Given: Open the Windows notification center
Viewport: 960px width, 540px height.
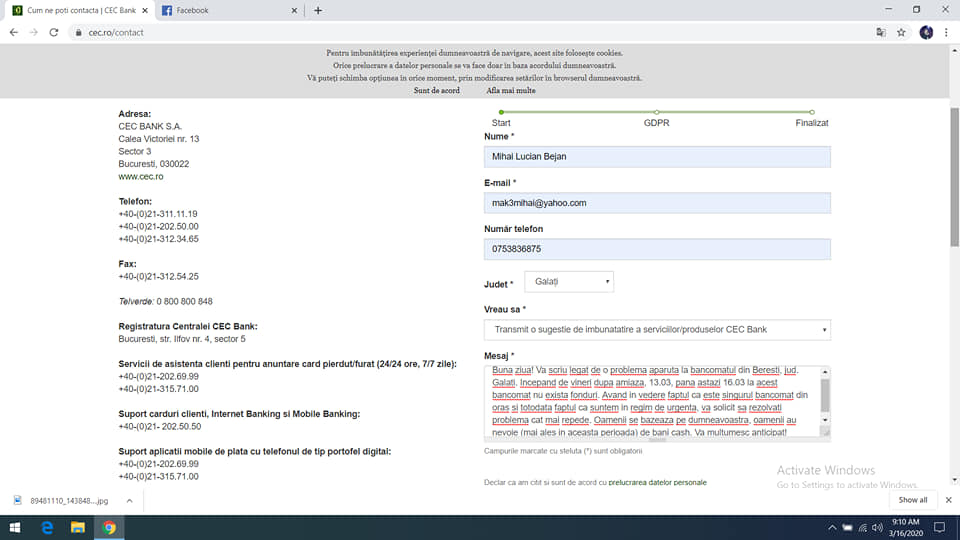Looking at the screenshot, I should pyautogui.click(x=940, y=528).
